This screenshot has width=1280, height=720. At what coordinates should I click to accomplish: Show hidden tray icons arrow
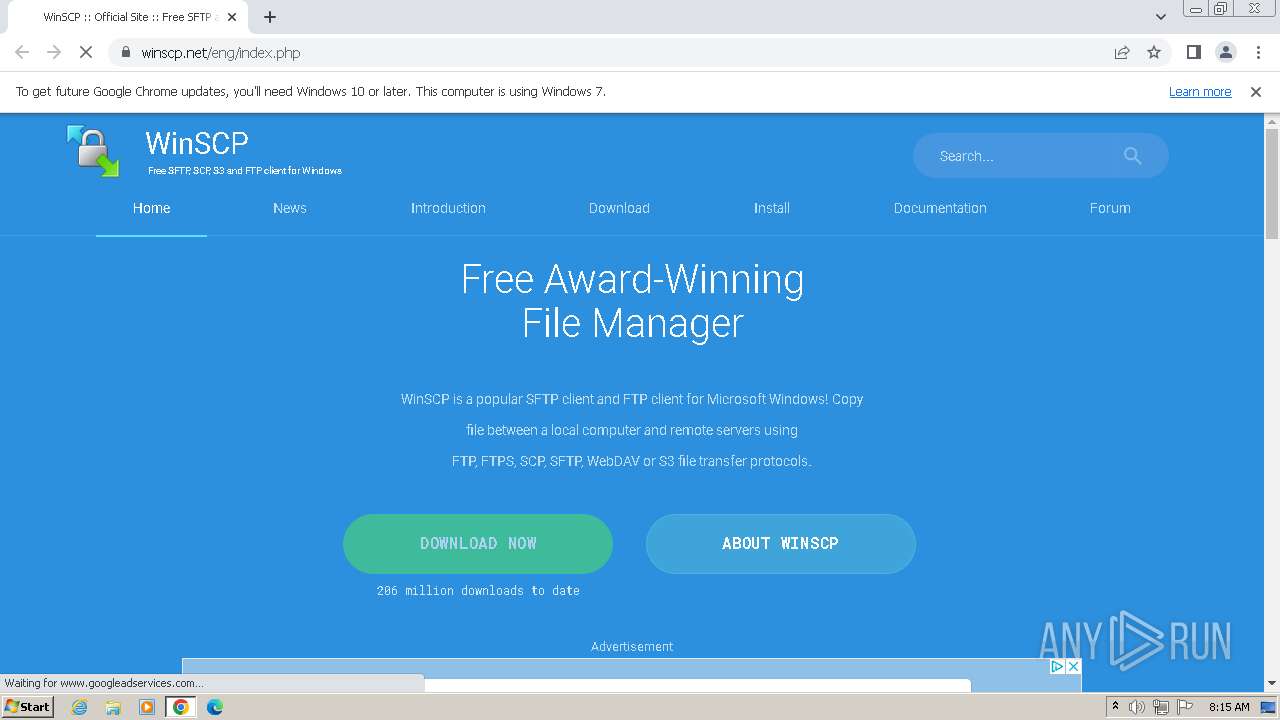tap(1115, 707)
